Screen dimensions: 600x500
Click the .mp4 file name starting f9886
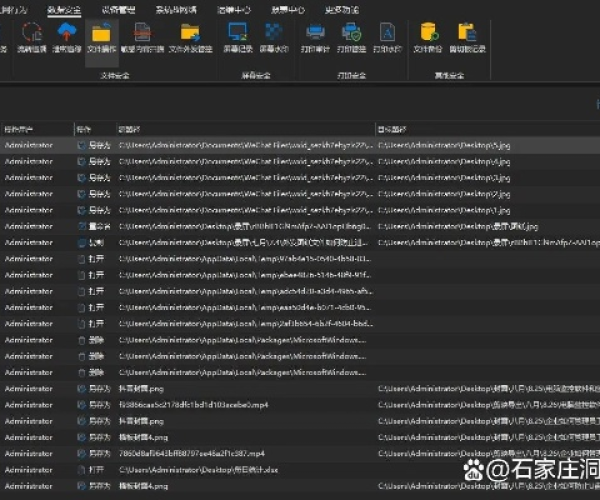pos(193,405)
